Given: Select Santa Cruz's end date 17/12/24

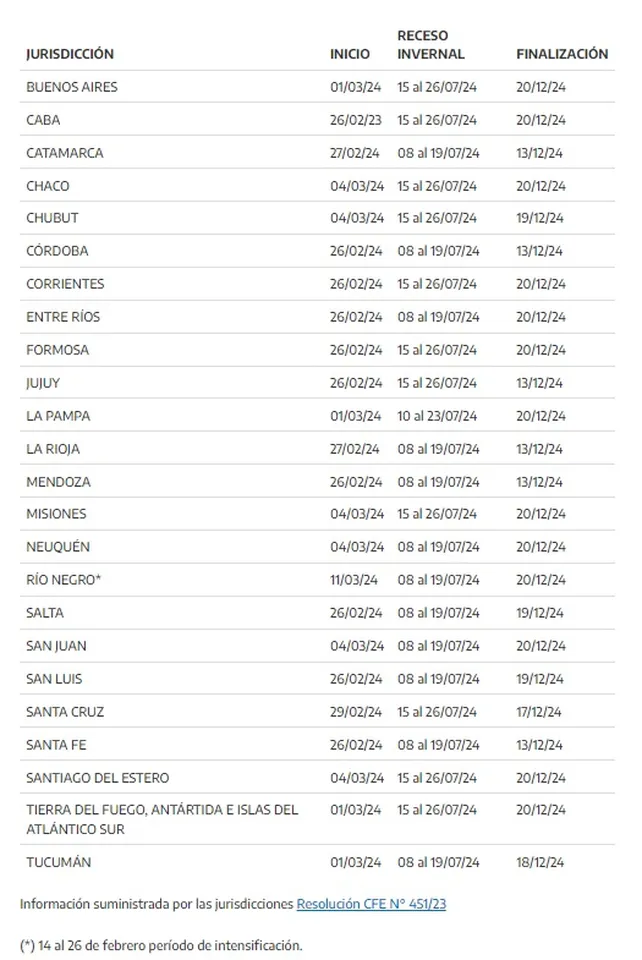Looking at the screenshot, I should [x=539, y=712].
